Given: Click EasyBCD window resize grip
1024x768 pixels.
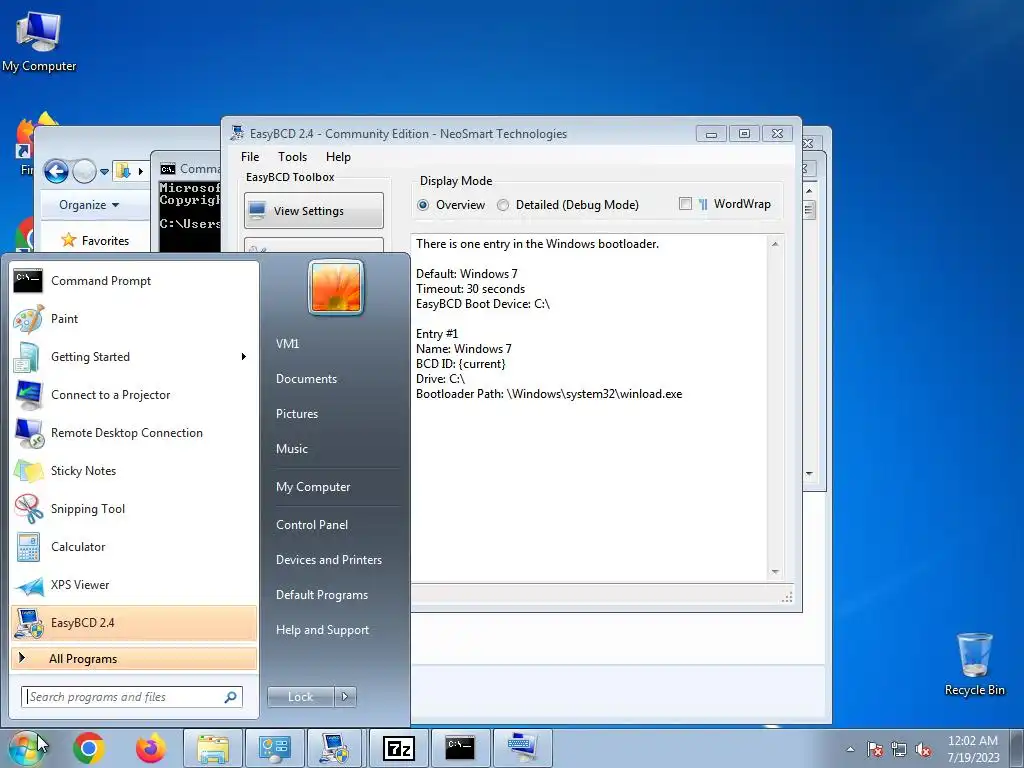Looking at the screenshot, I should 788,597.
